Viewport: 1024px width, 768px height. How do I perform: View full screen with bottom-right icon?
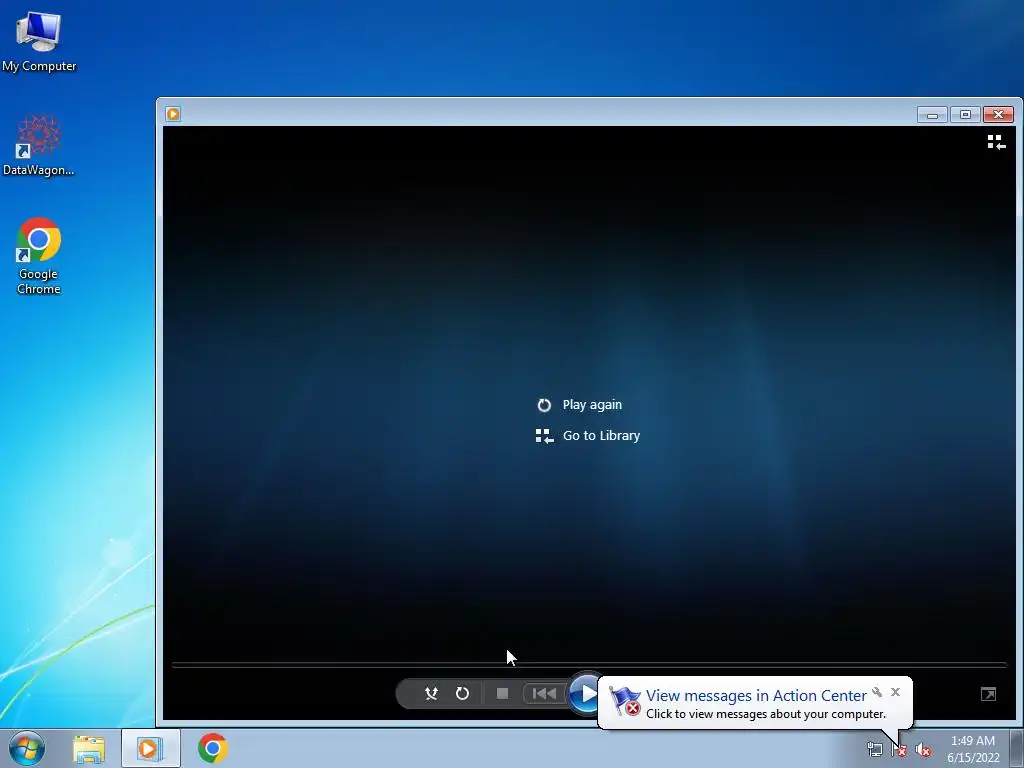pyautogui.click(x=988, y=694)
